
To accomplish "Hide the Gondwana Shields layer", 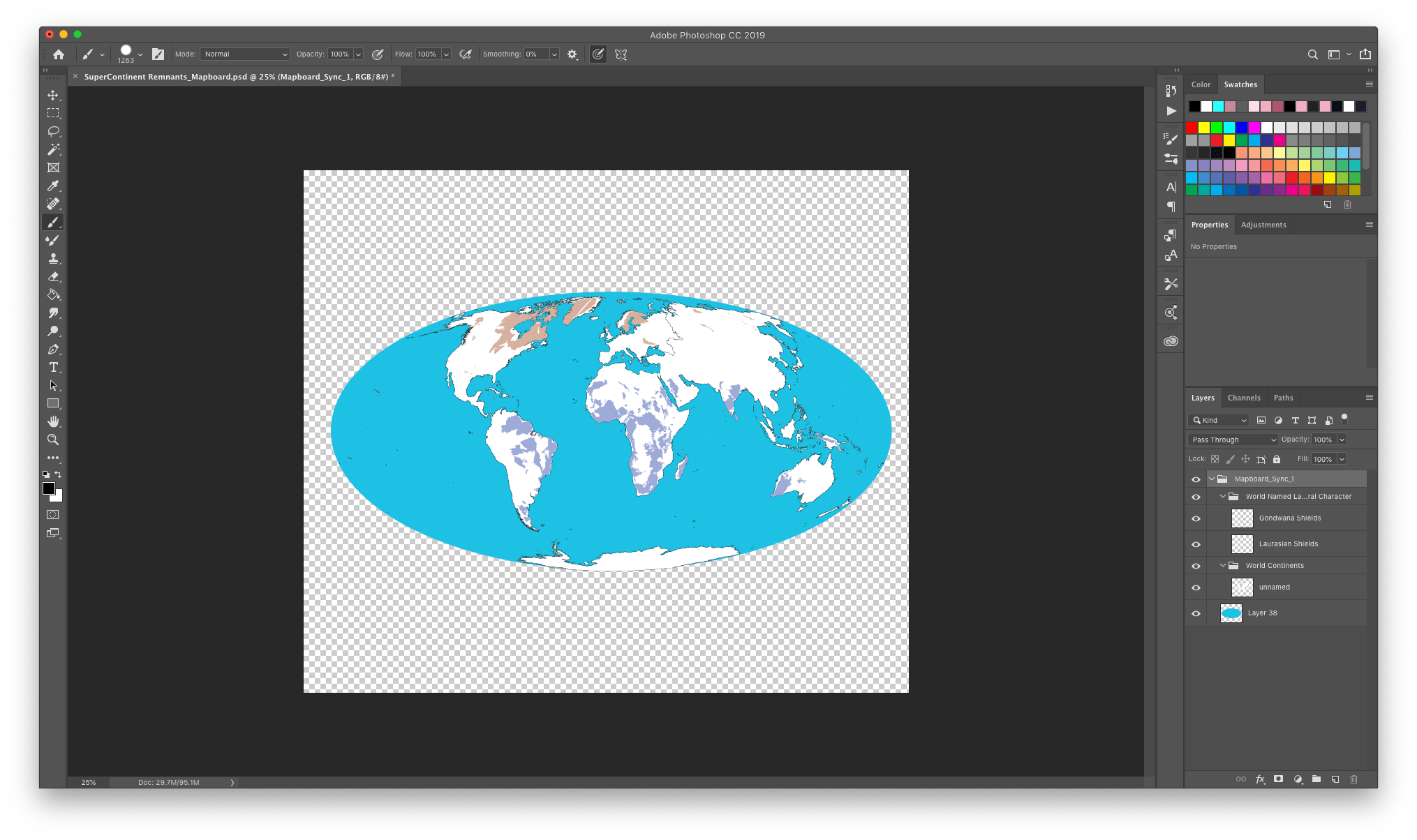I will coord(1196,518).
